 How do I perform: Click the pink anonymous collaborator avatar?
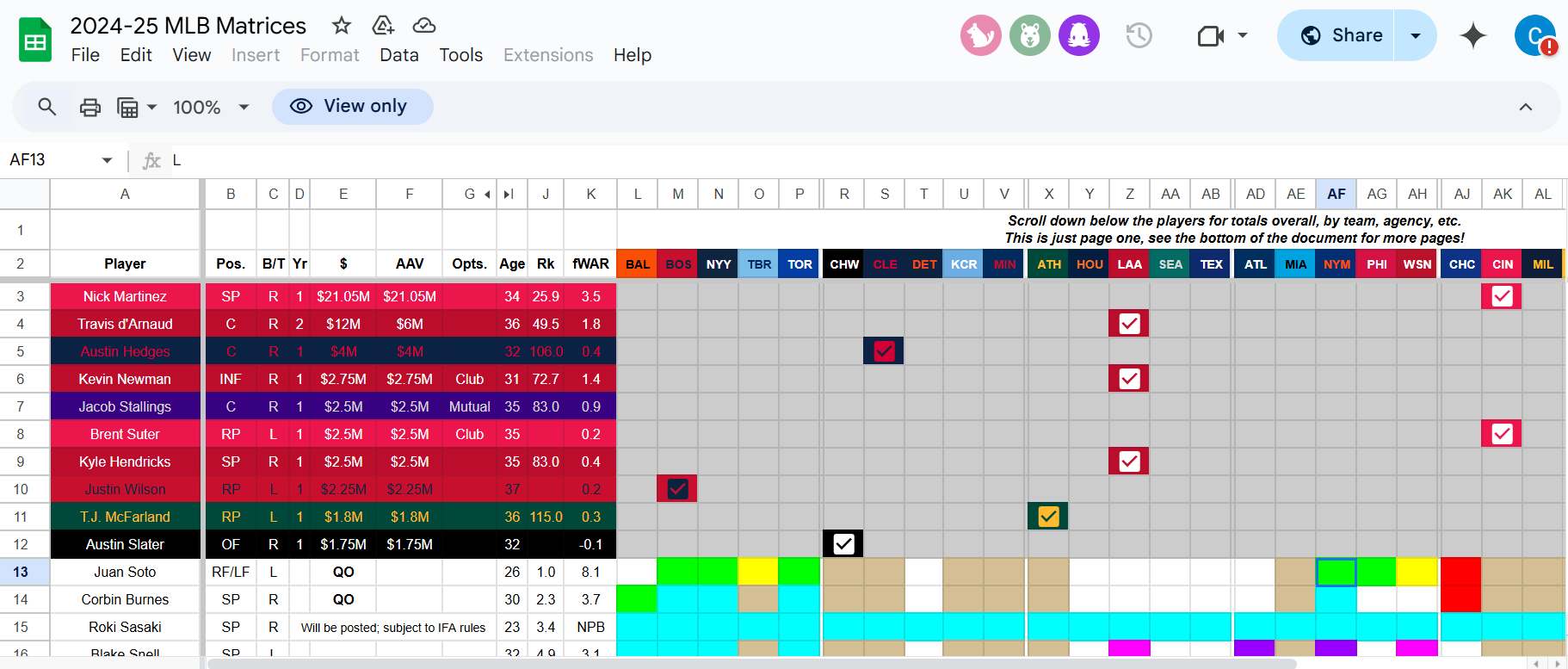pyautogui.click(x=981, y=35)
